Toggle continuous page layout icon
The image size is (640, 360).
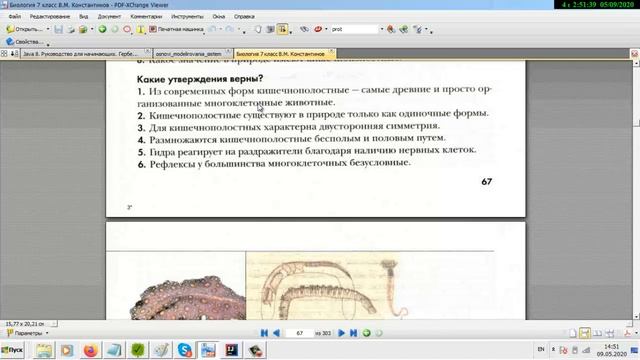point(585,333)
